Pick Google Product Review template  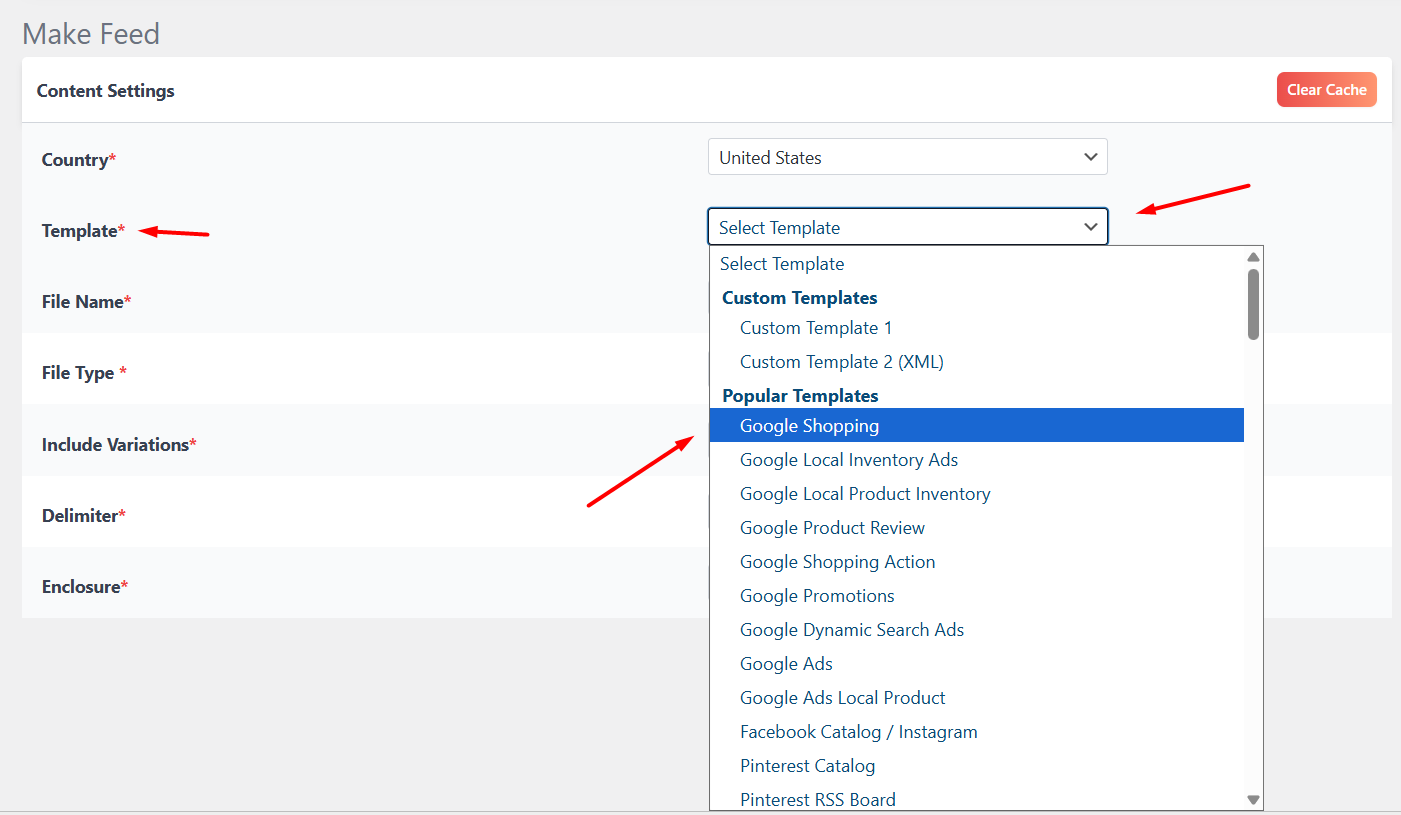coord(976,528)
